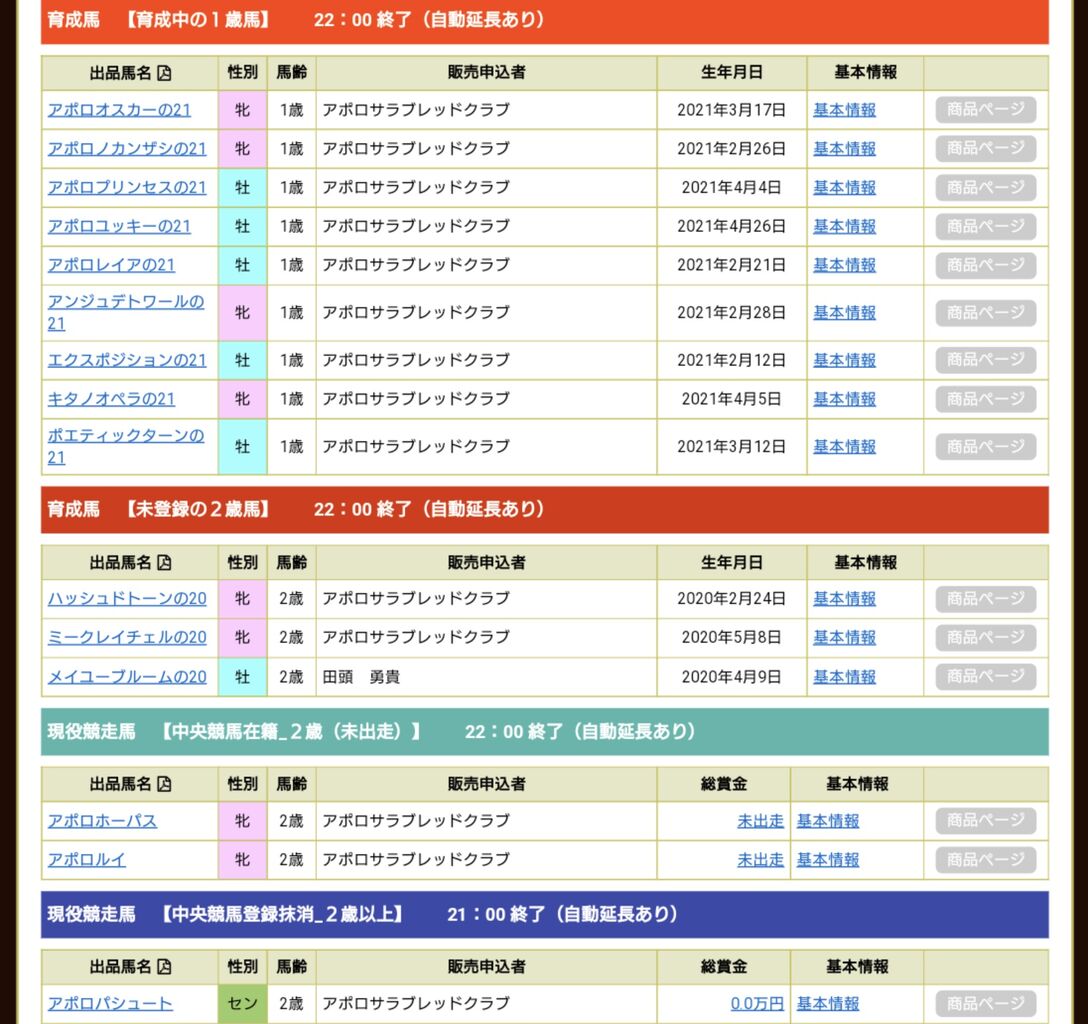View 基本情報 for アポロプリンセスの21
1088x1024 pixels.
(x=844, y=187)
